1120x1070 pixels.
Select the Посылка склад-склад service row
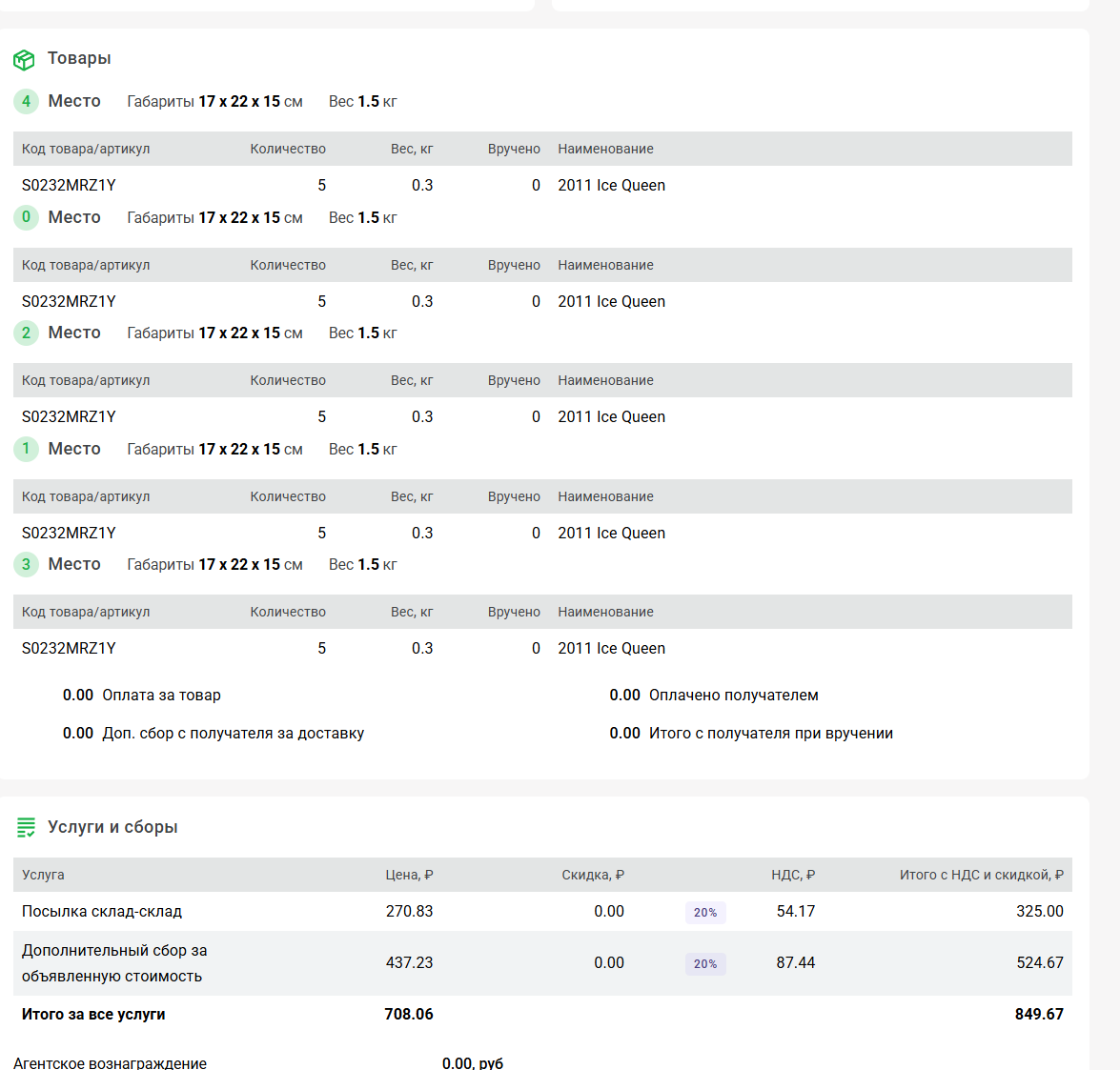pos(102,912)
